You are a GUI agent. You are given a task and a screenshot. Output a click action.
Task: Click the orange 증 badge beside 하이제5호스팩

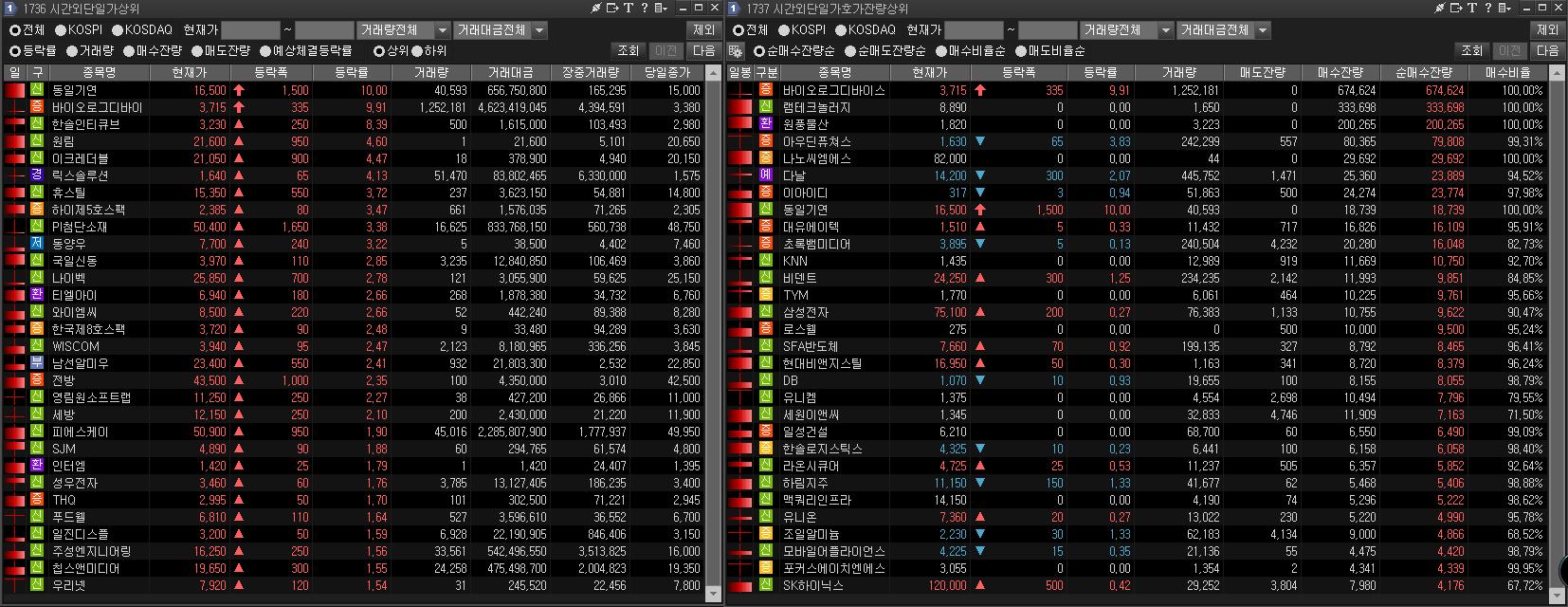tap(37, 209)
